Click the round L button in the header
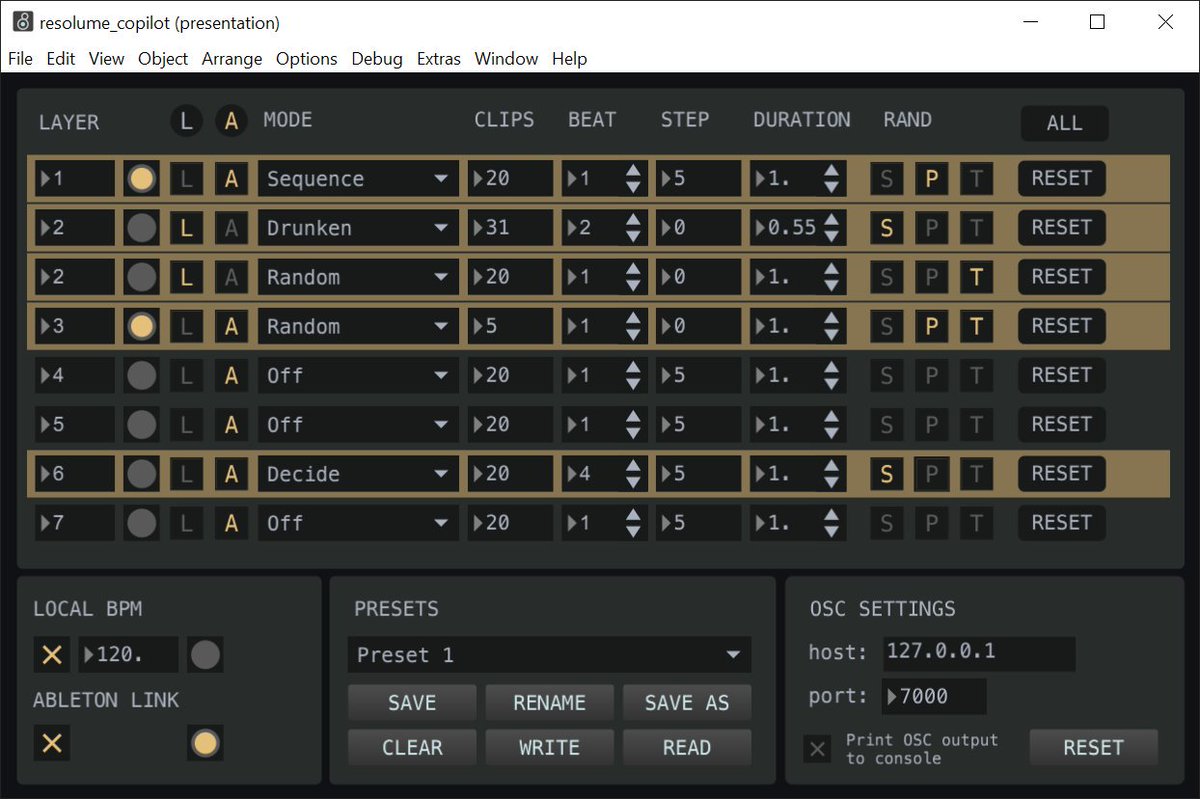1200x799 pixels. coord(186,121)
